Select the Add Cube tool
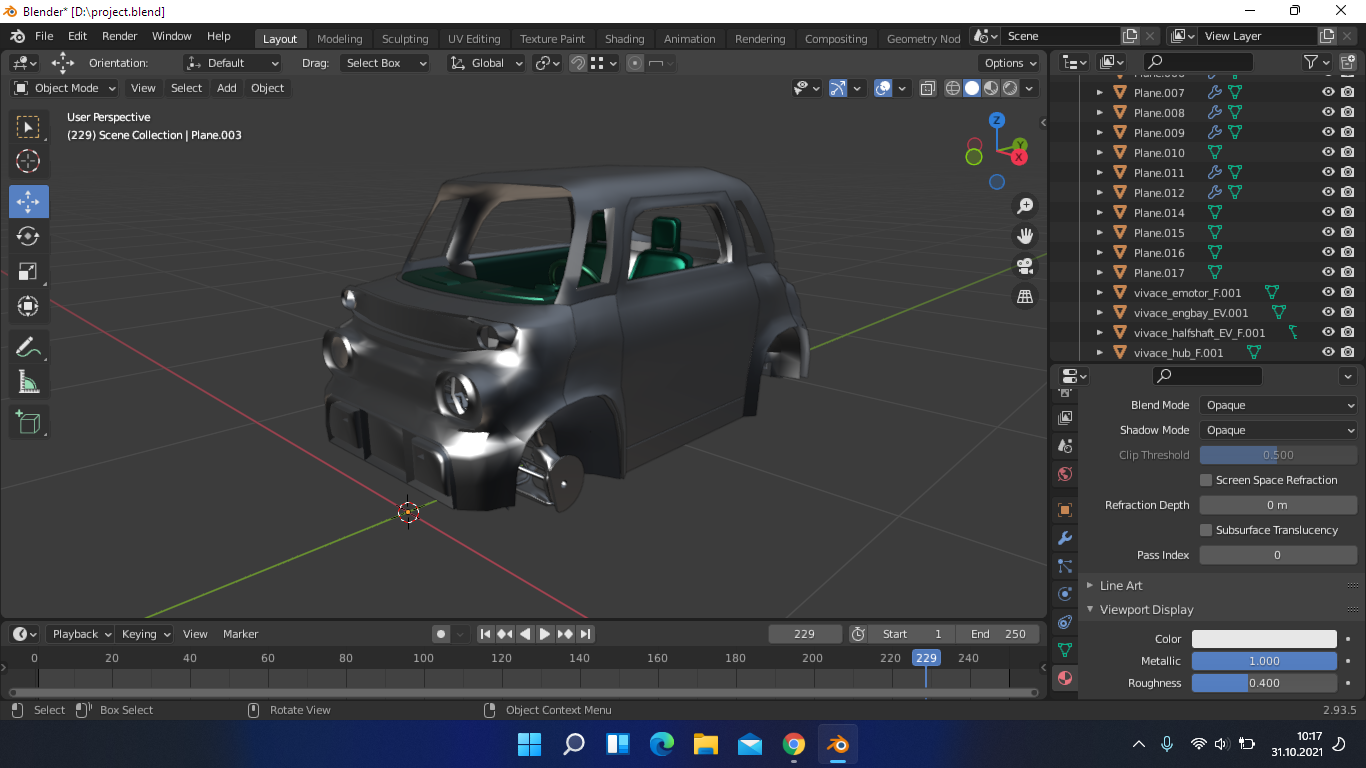This screenshot has width=1366, height=768. click(x=28, y=422)
